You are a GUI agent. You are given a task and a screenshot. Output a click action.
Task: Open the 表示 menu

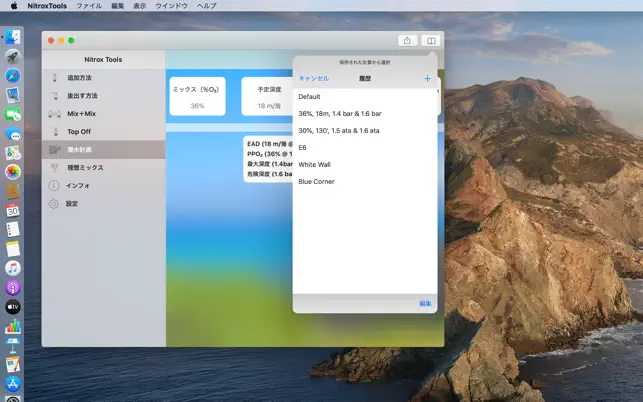tap(139, 6)
